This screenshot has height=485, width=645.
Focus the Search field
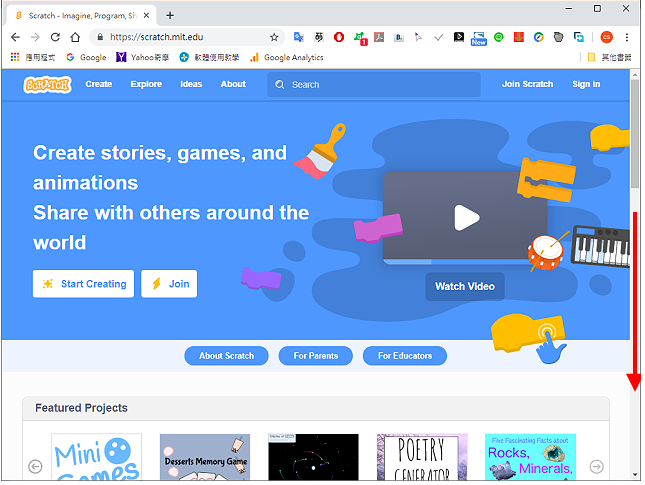point(374,85)
